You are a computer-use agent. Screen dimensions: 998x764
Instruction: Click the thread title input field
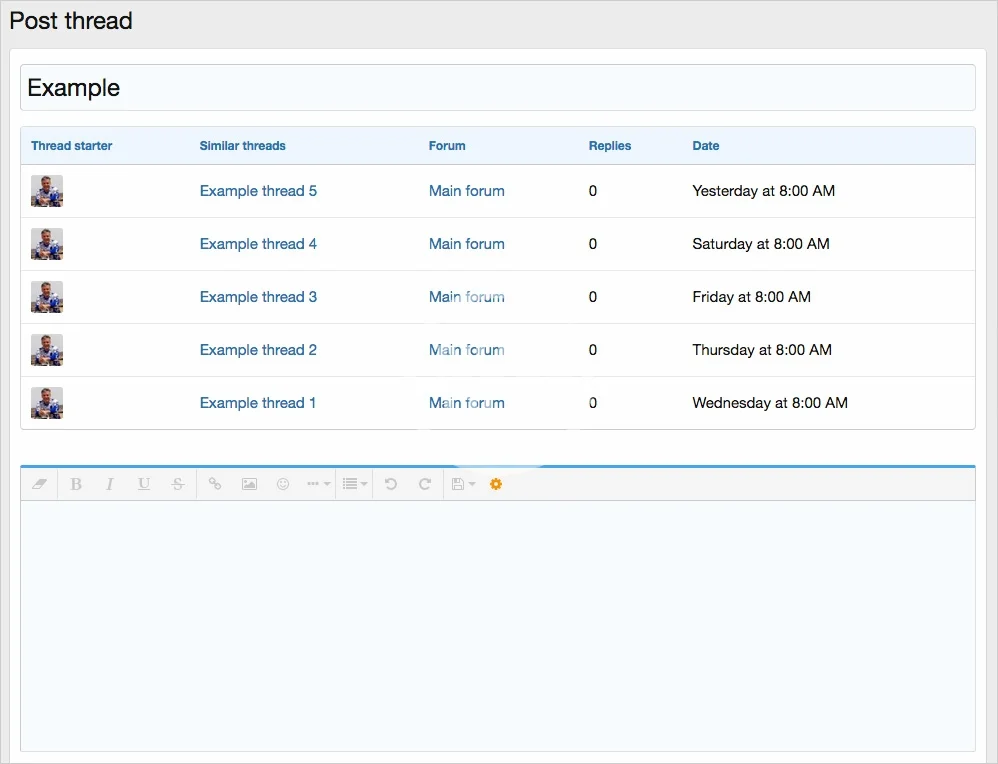497,88
